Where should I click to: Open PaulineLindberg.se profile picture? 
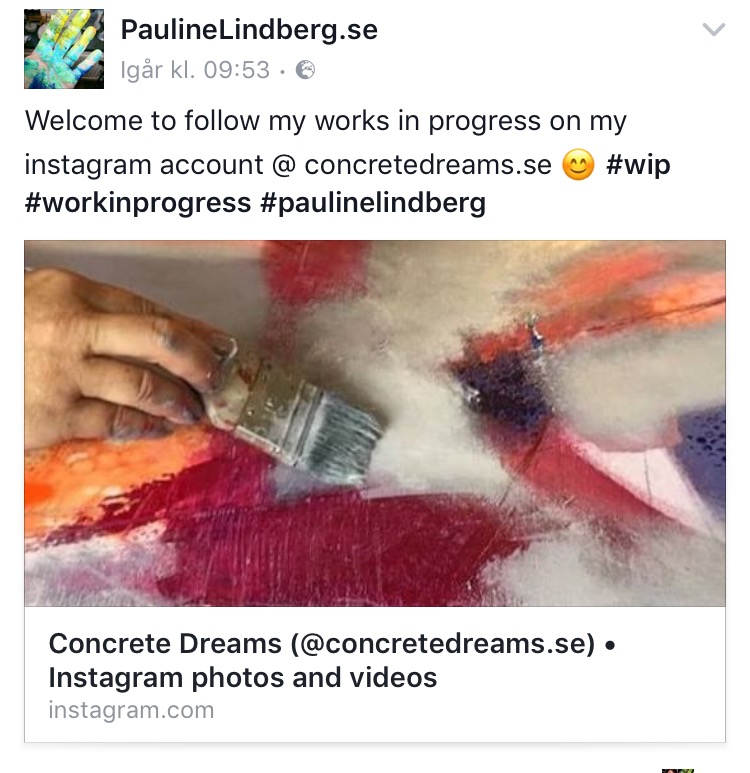pos(64,49)
